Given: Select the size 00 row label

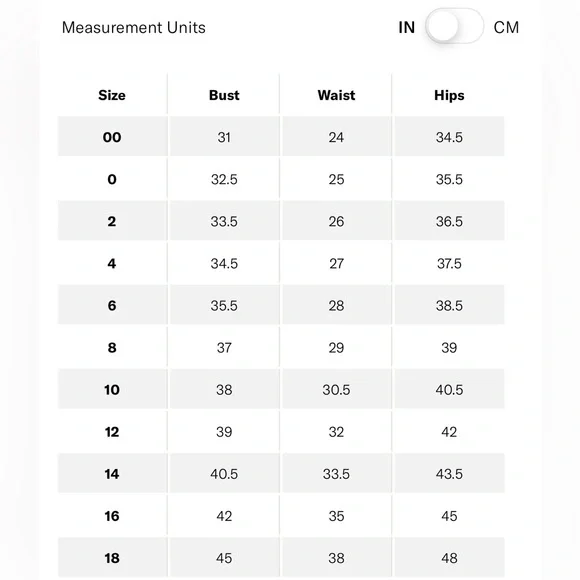Looking at the screenshot, I should (x=112, y=137).
